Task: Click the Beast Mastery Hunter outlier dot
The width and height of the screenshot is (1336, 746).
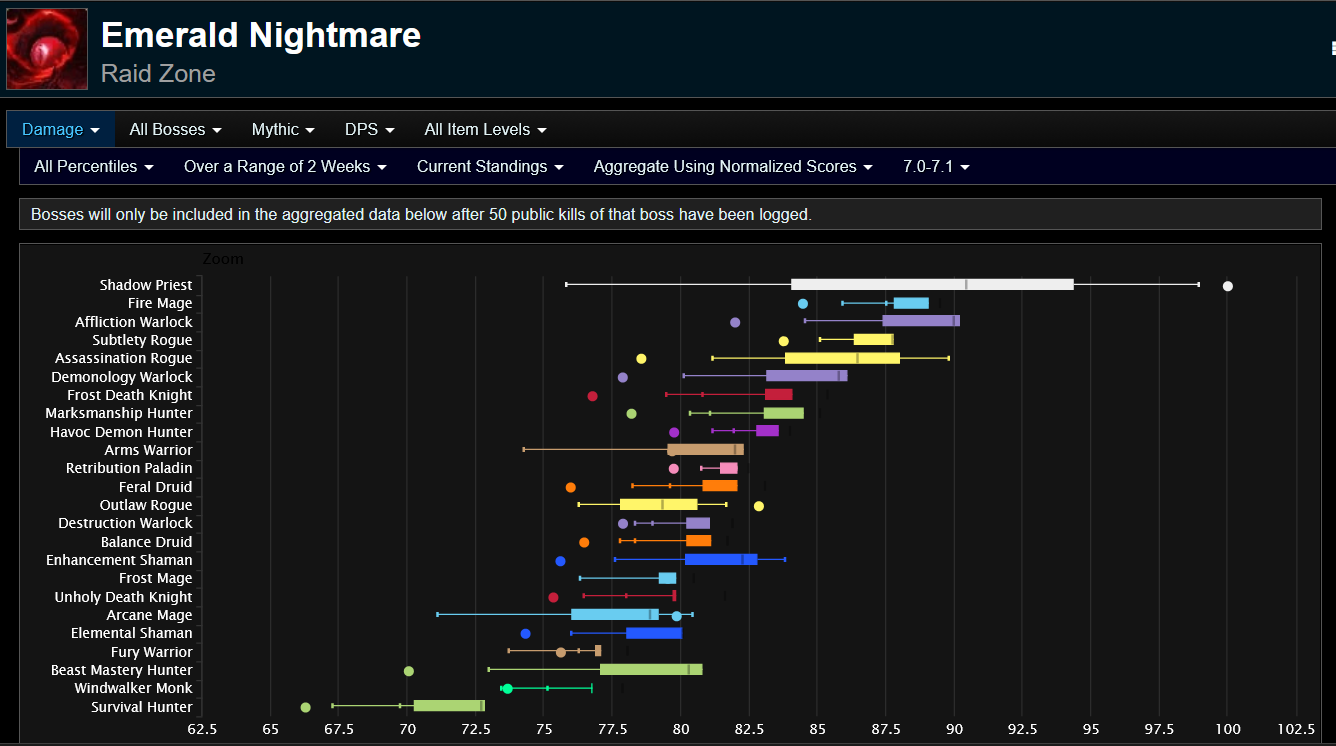Action: 408,671
